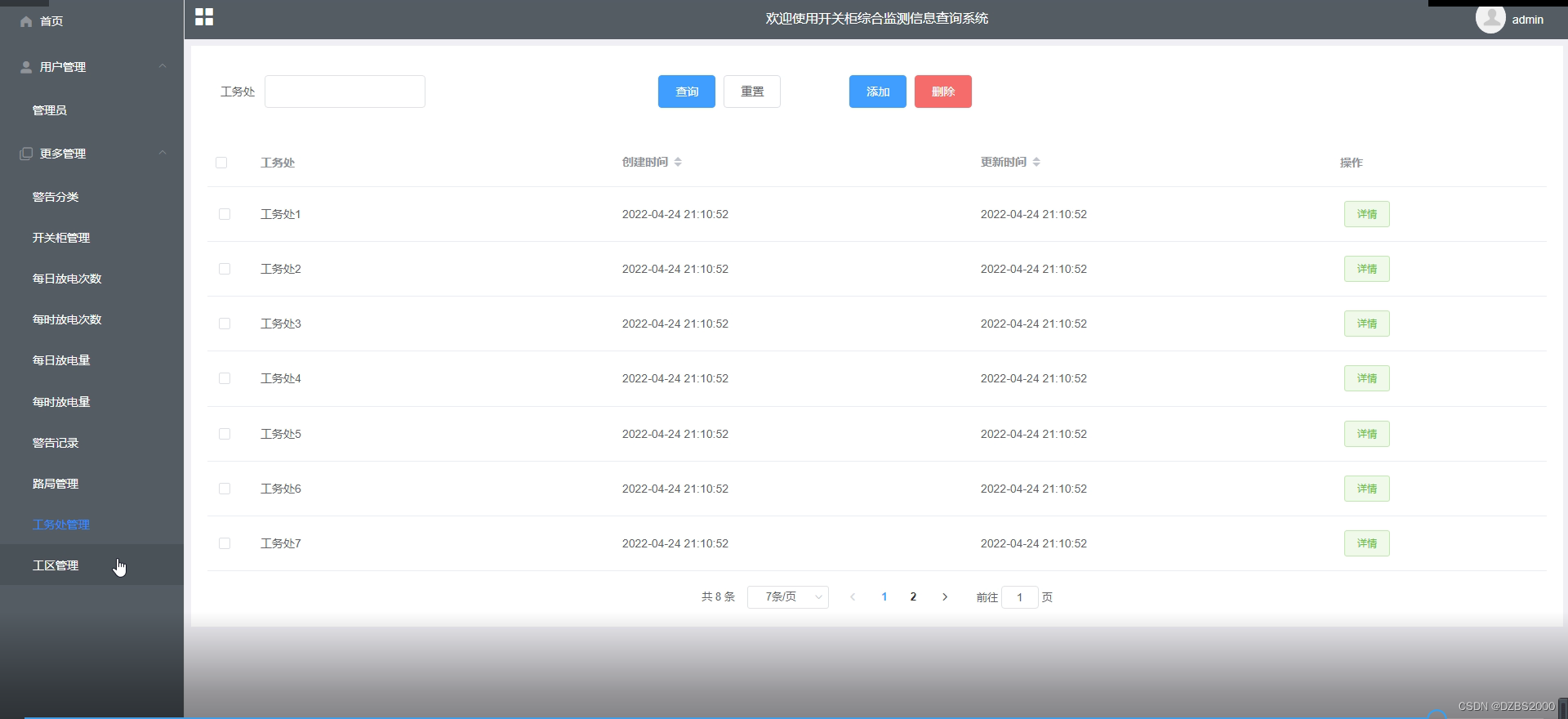Open 详情 for 工务处5
This screenshot has height=719, width=1568.
tap(1367, 434)
